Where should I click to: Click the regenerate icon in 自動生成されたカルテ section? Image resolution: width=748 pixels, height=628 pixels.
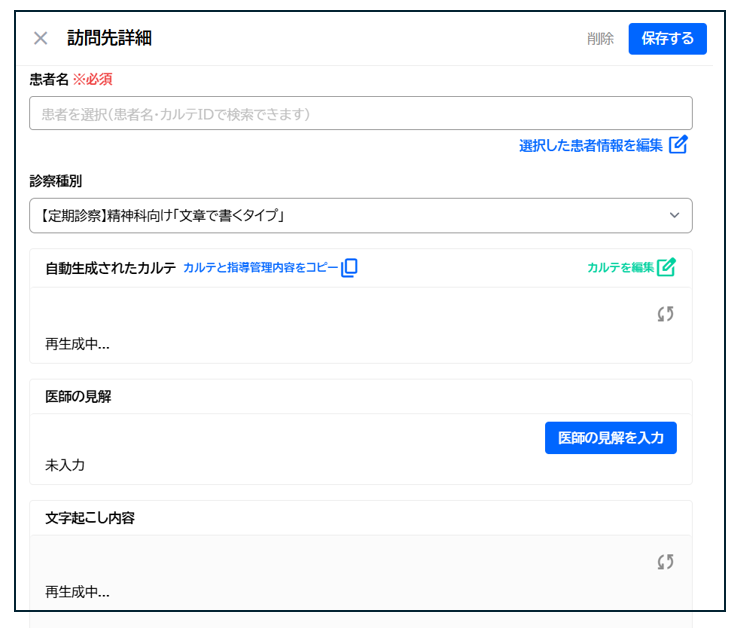[x=665, y=314]
